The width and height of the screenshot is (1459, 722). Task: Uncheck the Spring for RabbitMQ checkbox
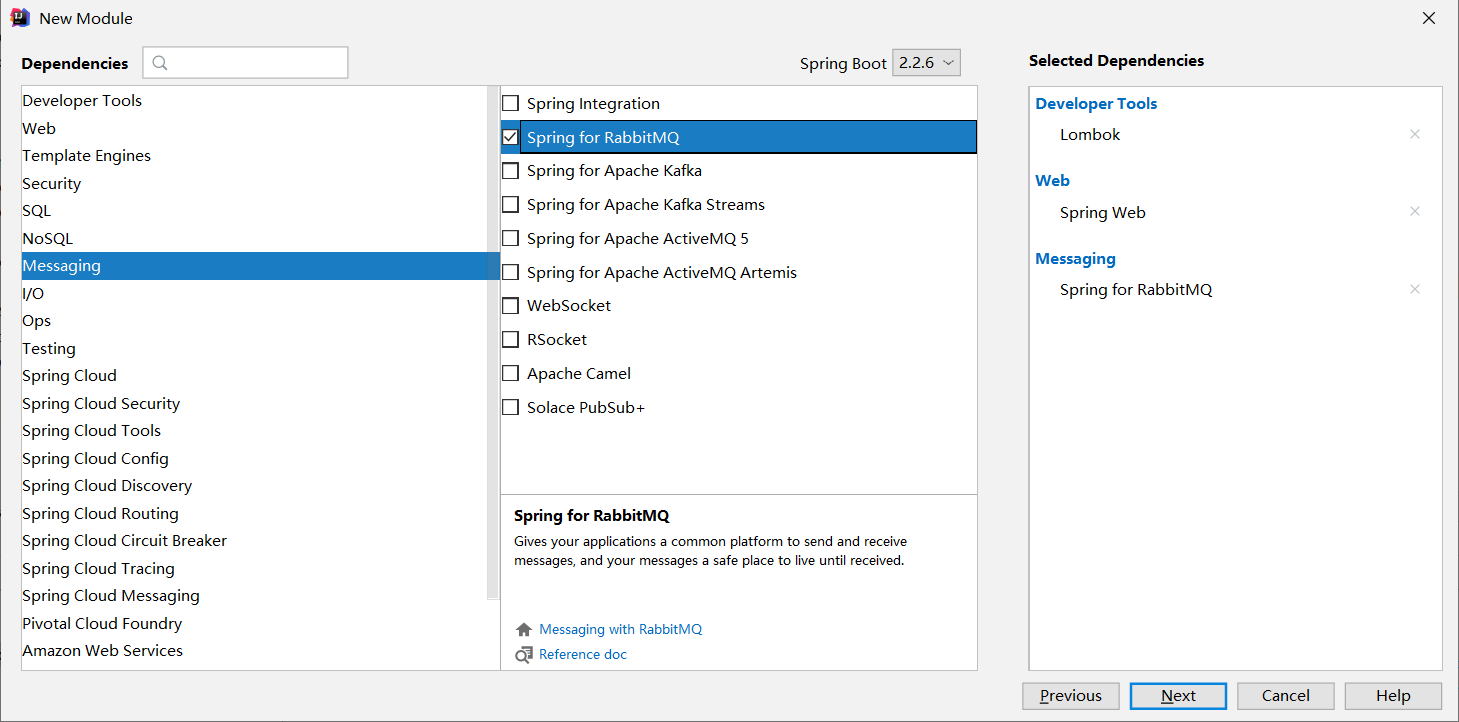tap(511, 137)
